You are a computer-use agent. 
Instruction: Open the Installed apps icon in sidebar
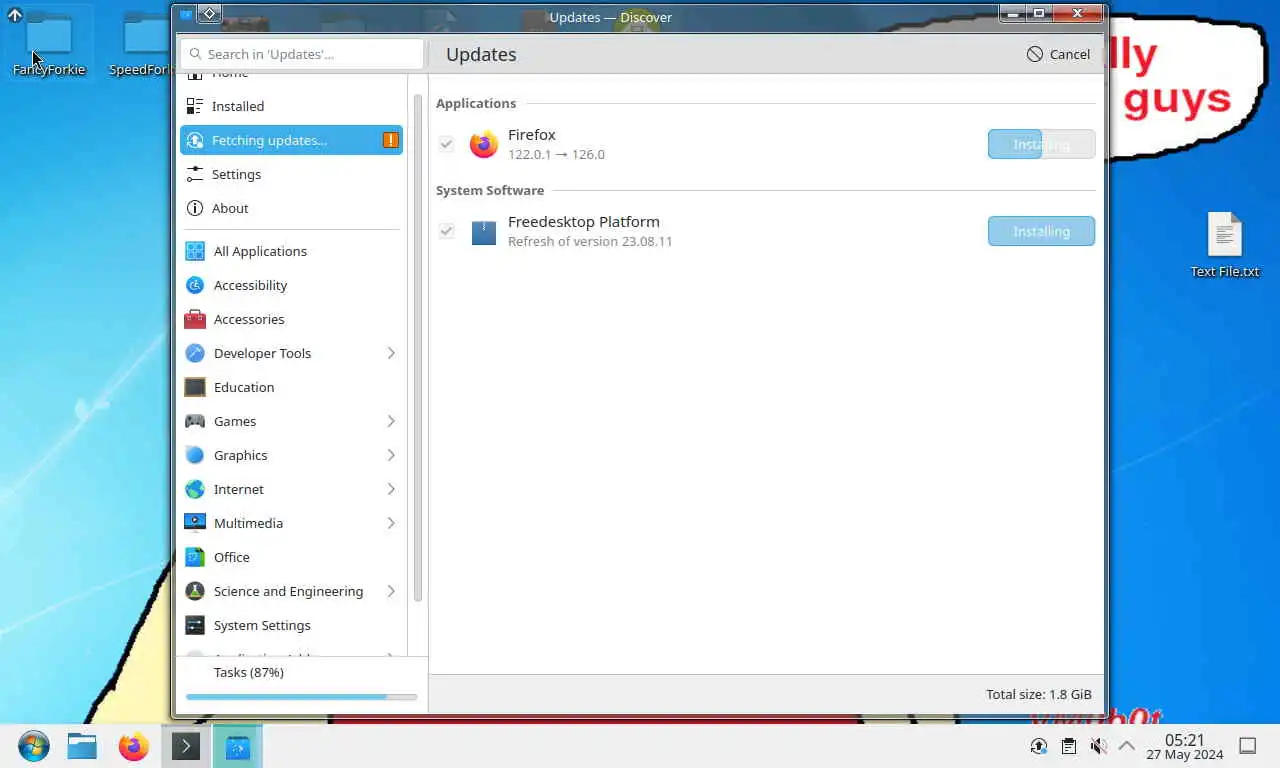[x=195, y=106]
